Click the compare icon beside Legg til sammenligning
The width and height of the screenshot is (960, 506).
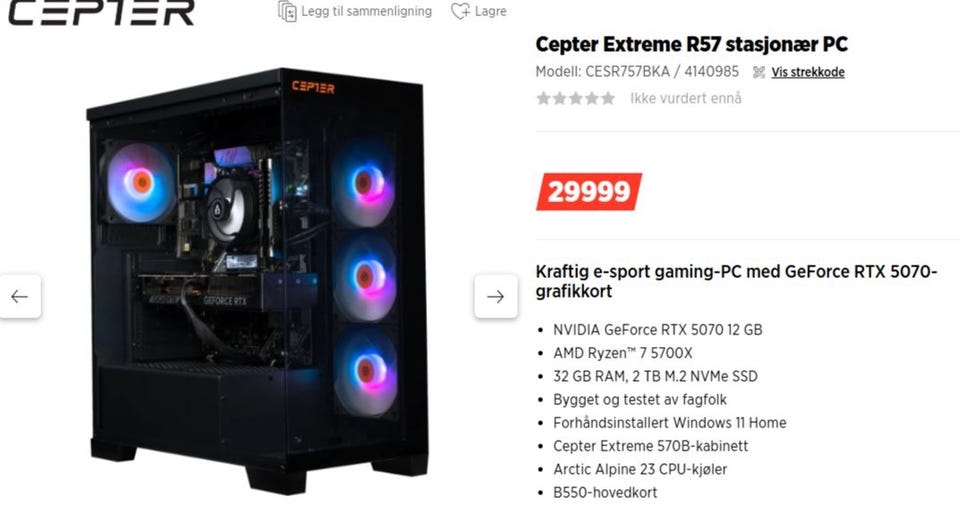click(287, 11)
